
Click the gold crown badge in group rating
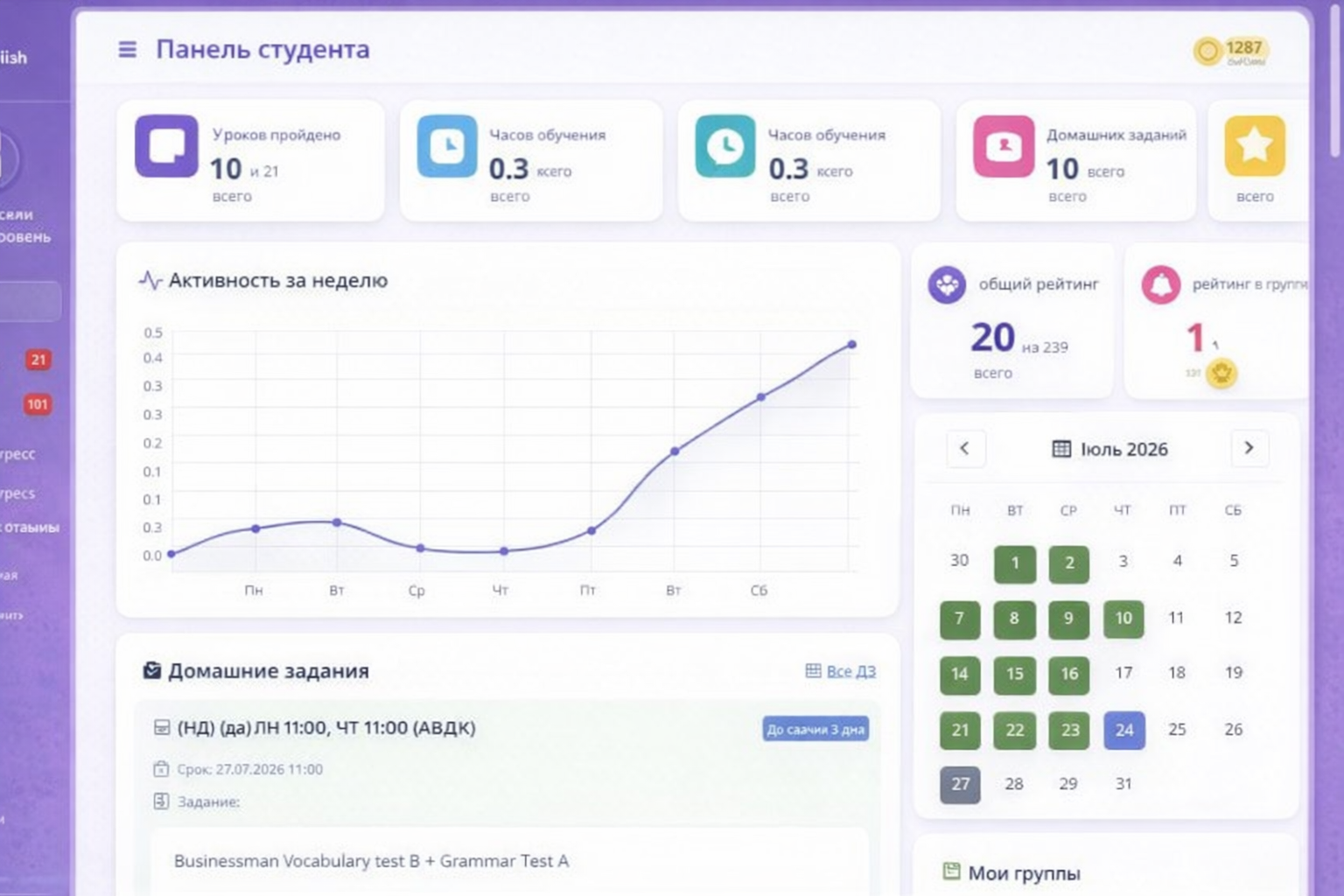click(1221, 374)
